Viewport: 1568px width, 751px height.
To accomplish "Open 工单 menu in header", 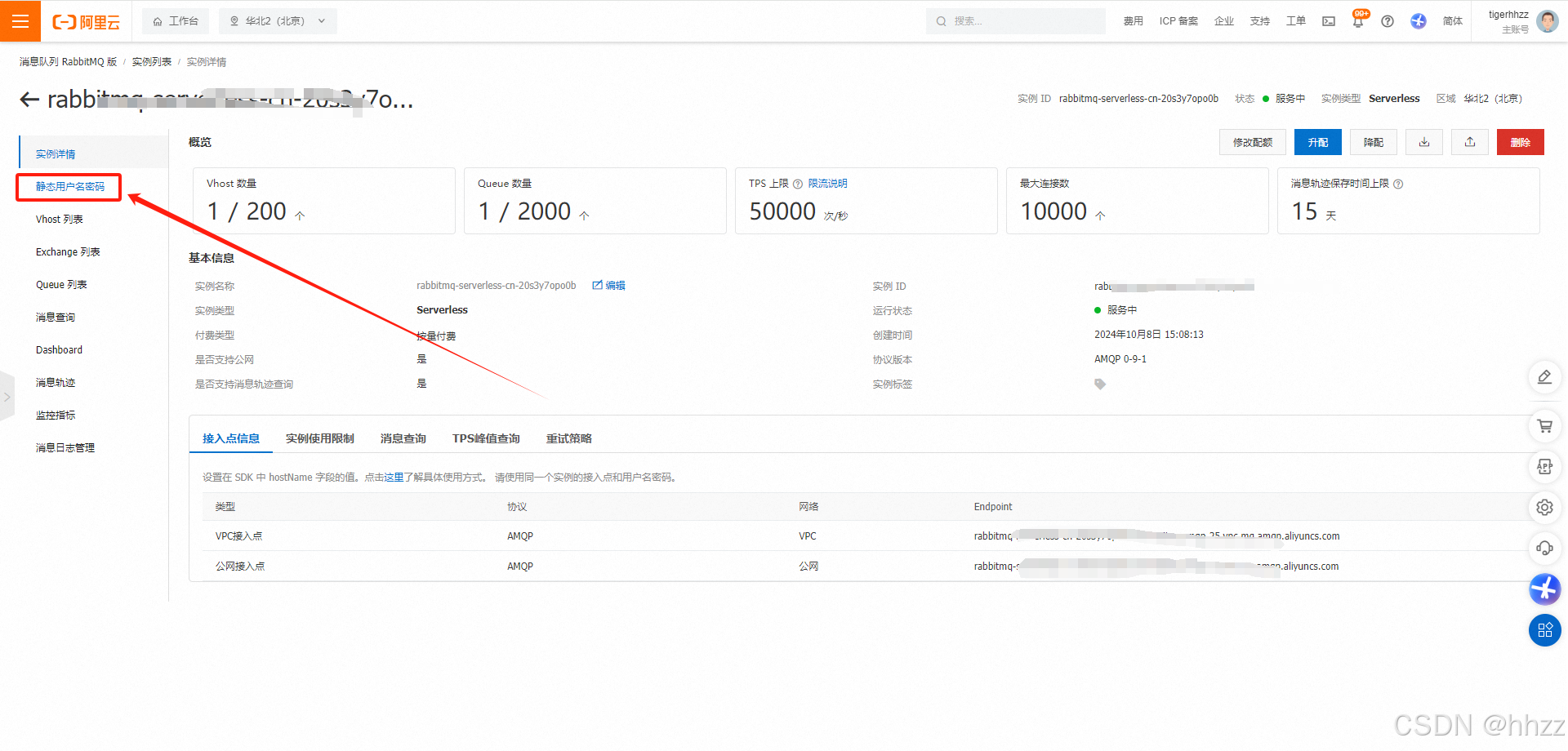I will point(1296,21).
